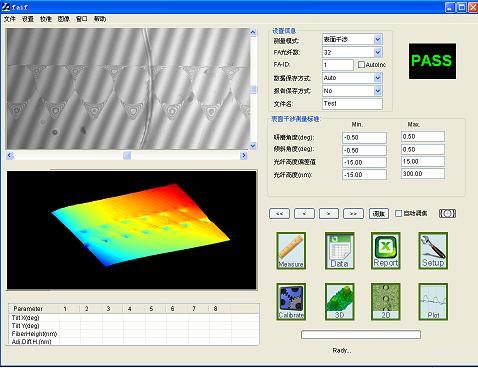Click the bracketed circle toggle icon
478x368 pixels.
[447, 213]
